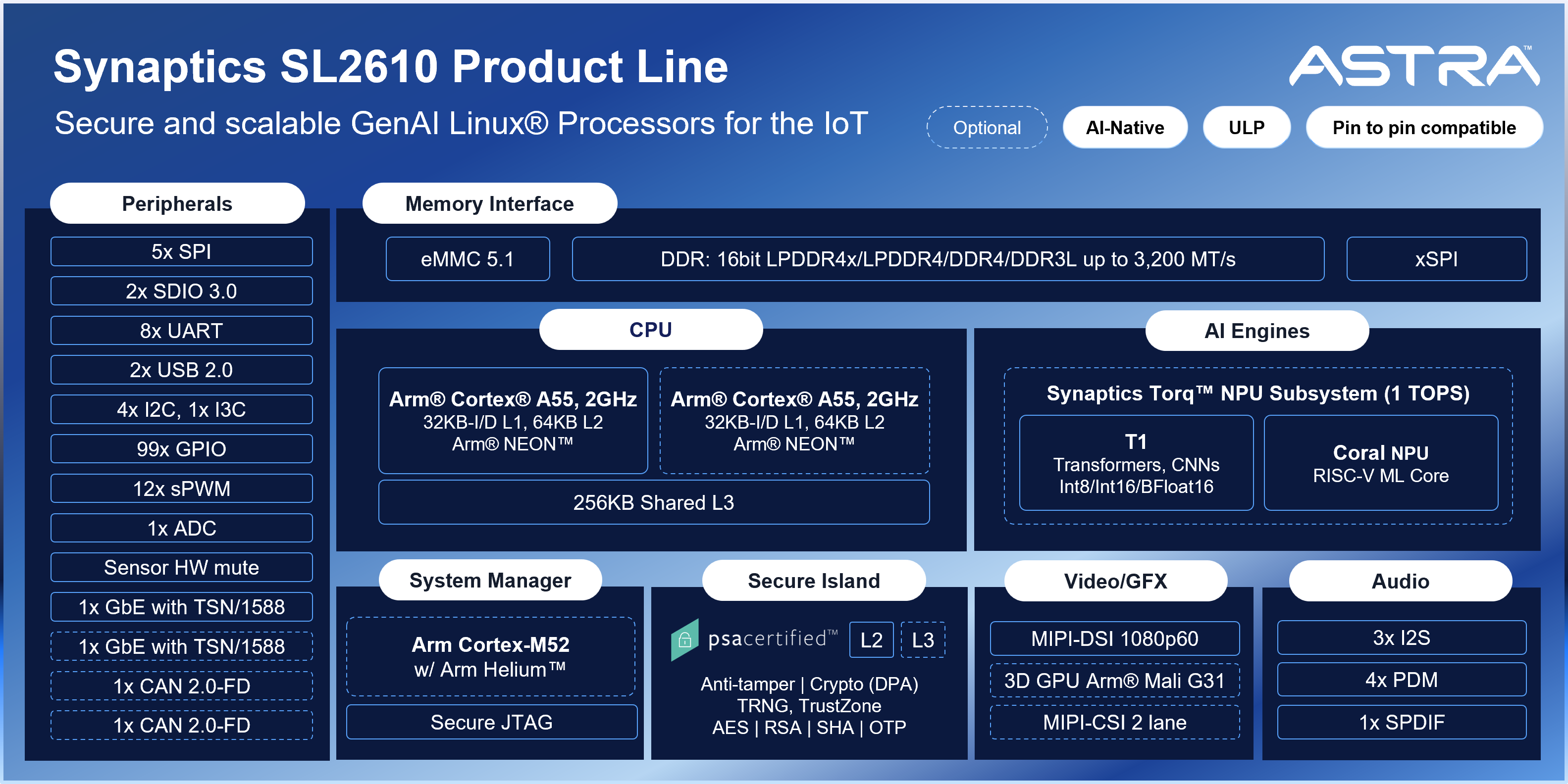Screen dimensions: 1568x784
Task: Click the Optional dashed legend pill
Action: 987,128
